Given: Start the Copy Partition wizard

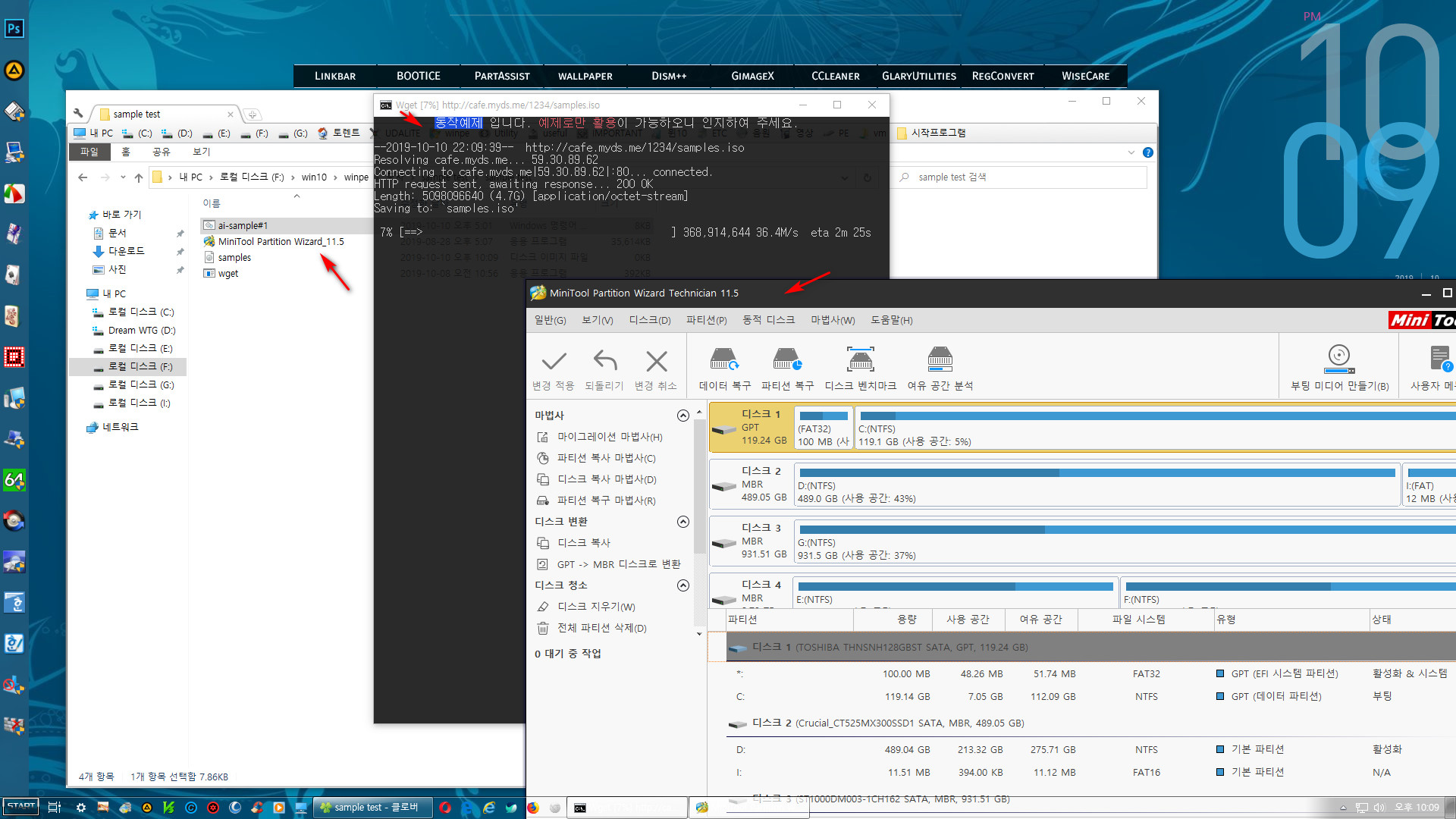Looking at the screenshot, I should 606,458.
